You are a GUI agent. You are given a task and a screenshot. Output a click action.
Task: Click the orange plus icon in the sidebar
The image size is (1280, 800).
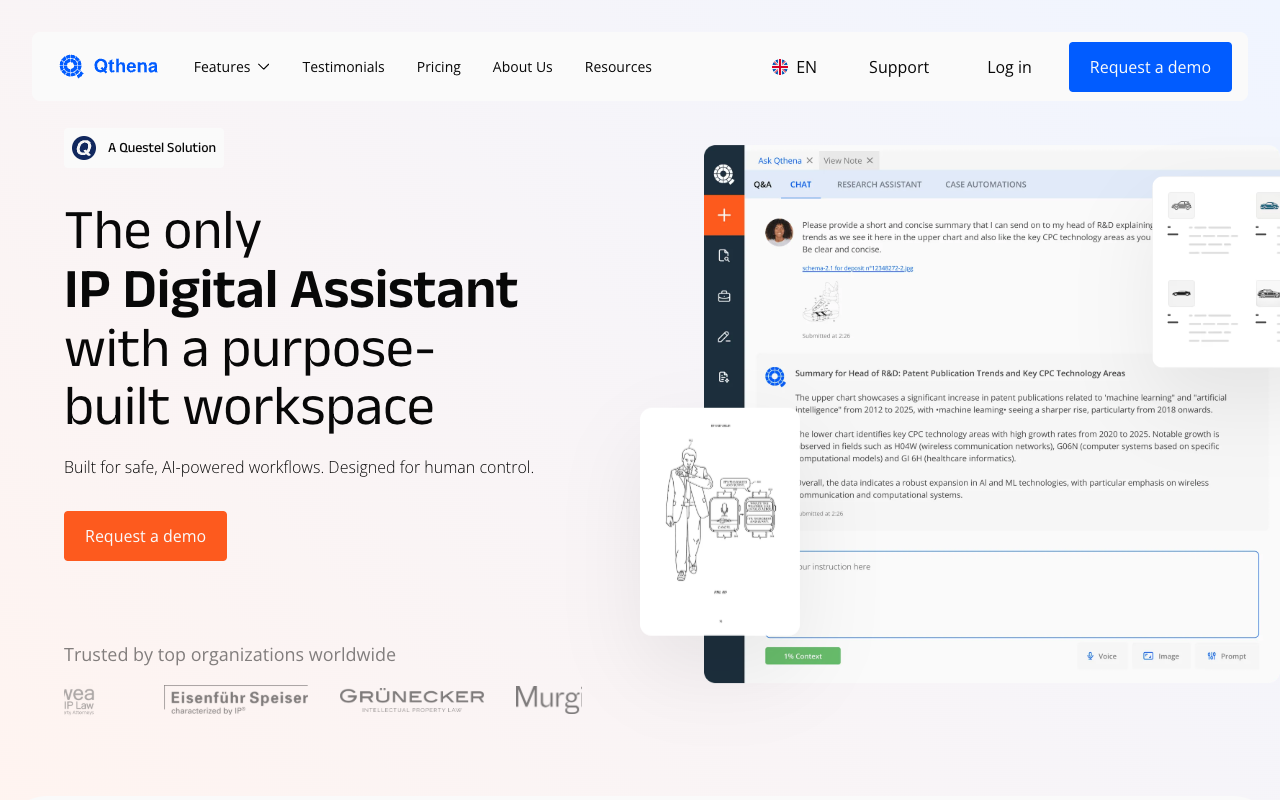coord(724,215)
